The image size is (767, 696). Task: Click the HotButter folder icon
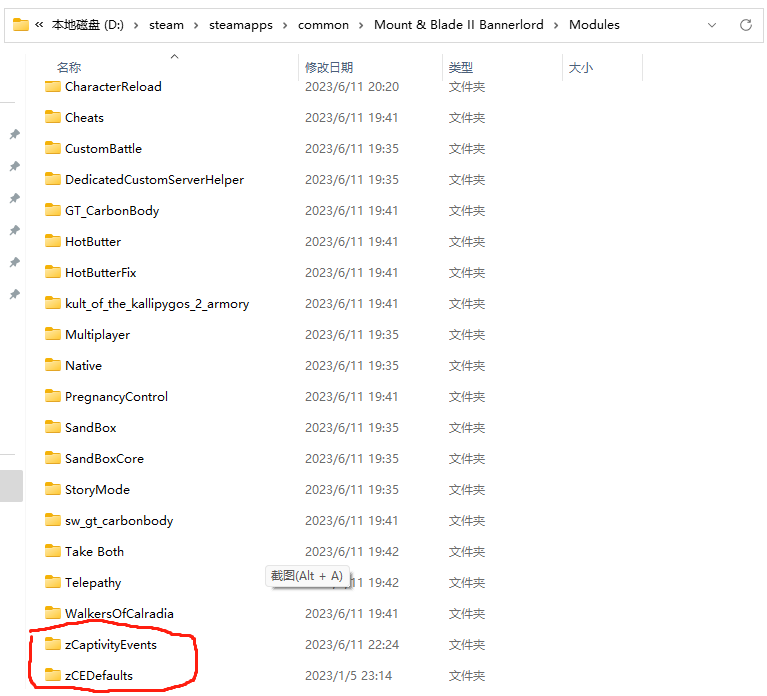tap(53, 241)
